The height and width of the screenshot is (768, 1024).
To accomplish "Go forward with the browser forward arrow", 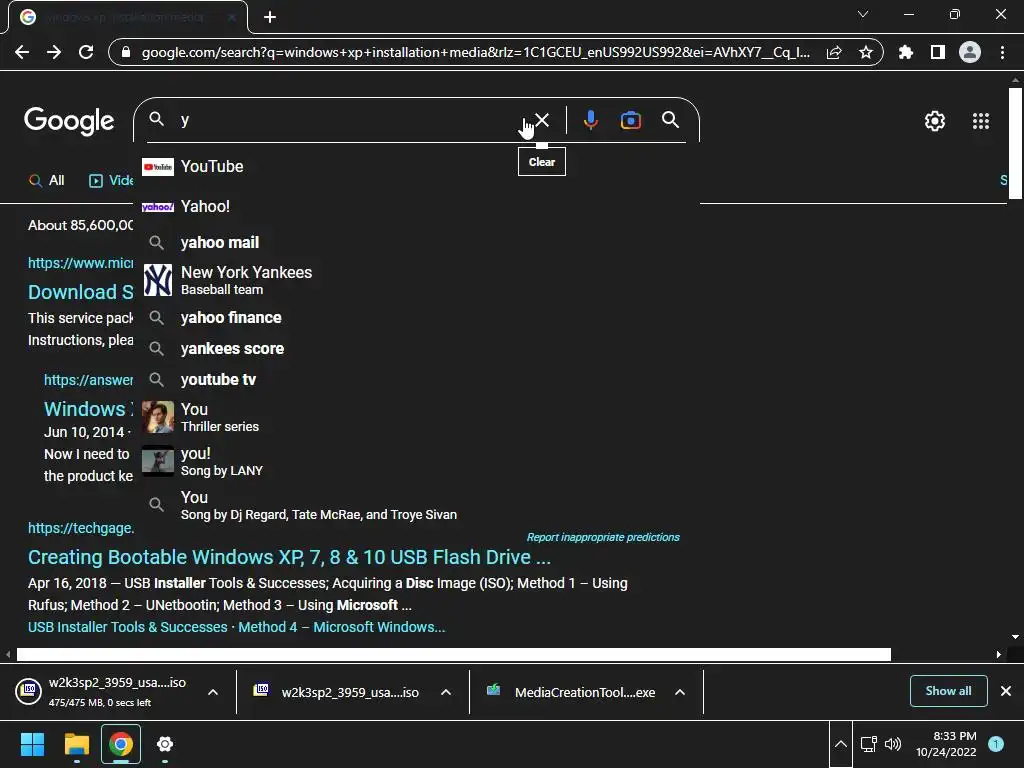I will (54, 52).
